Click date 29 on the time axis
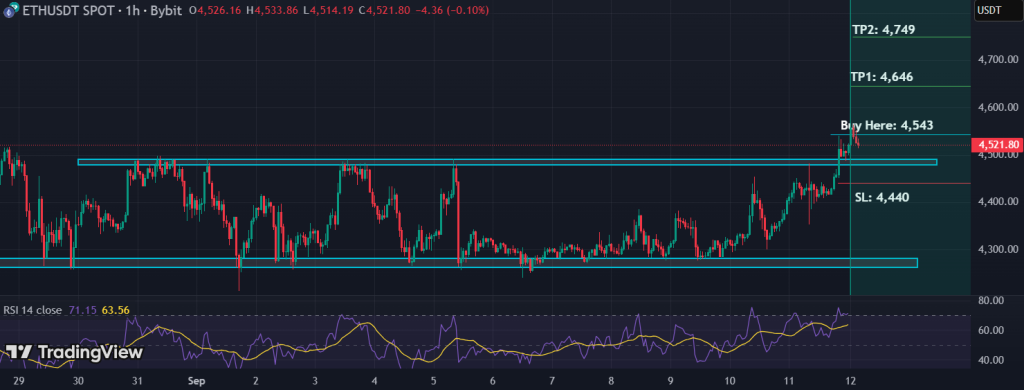 (x=19, y=380)
